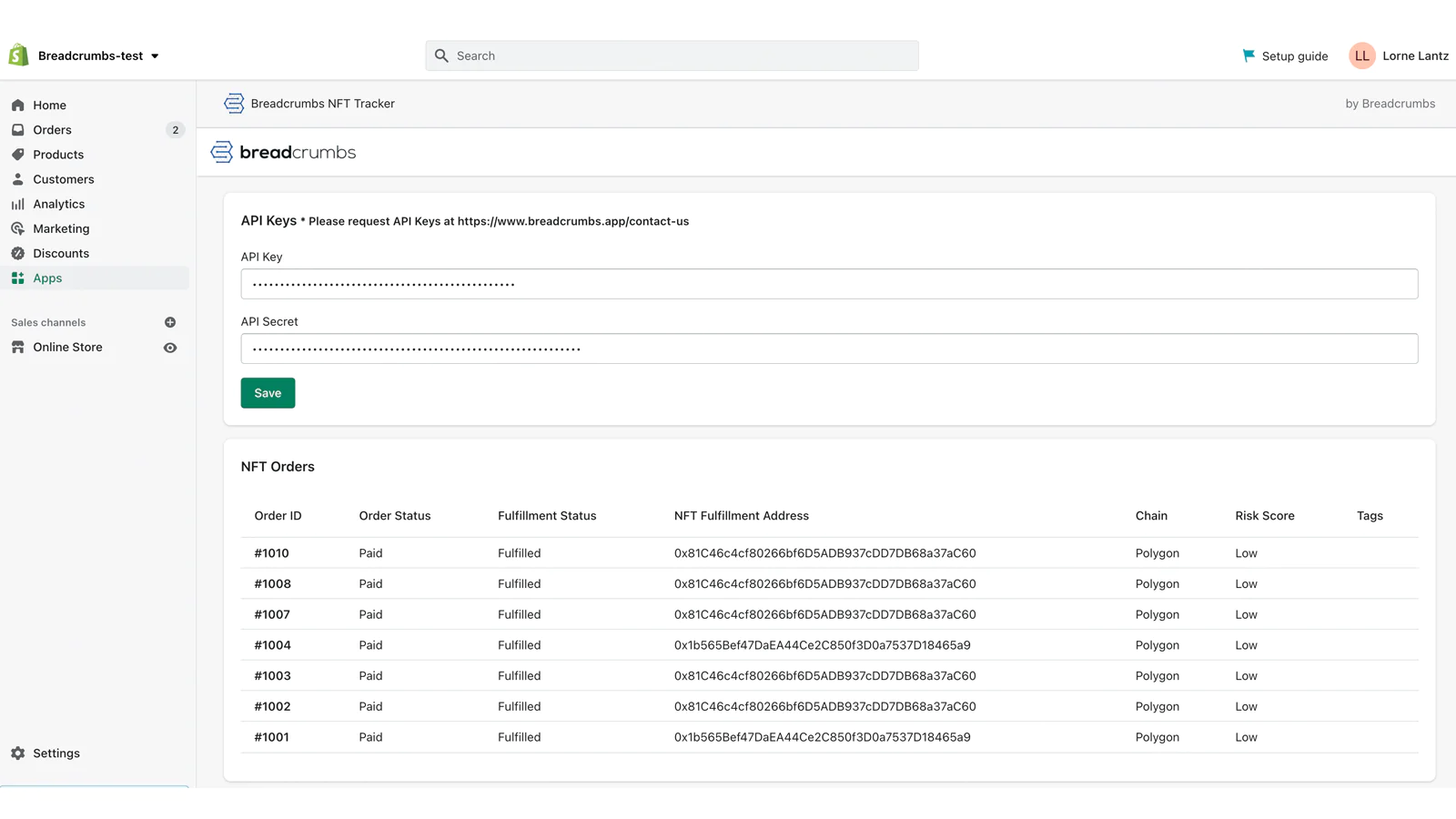Focus the top Search field
This screenshot has width=1456, height=819.
click(x=672, y=56)
